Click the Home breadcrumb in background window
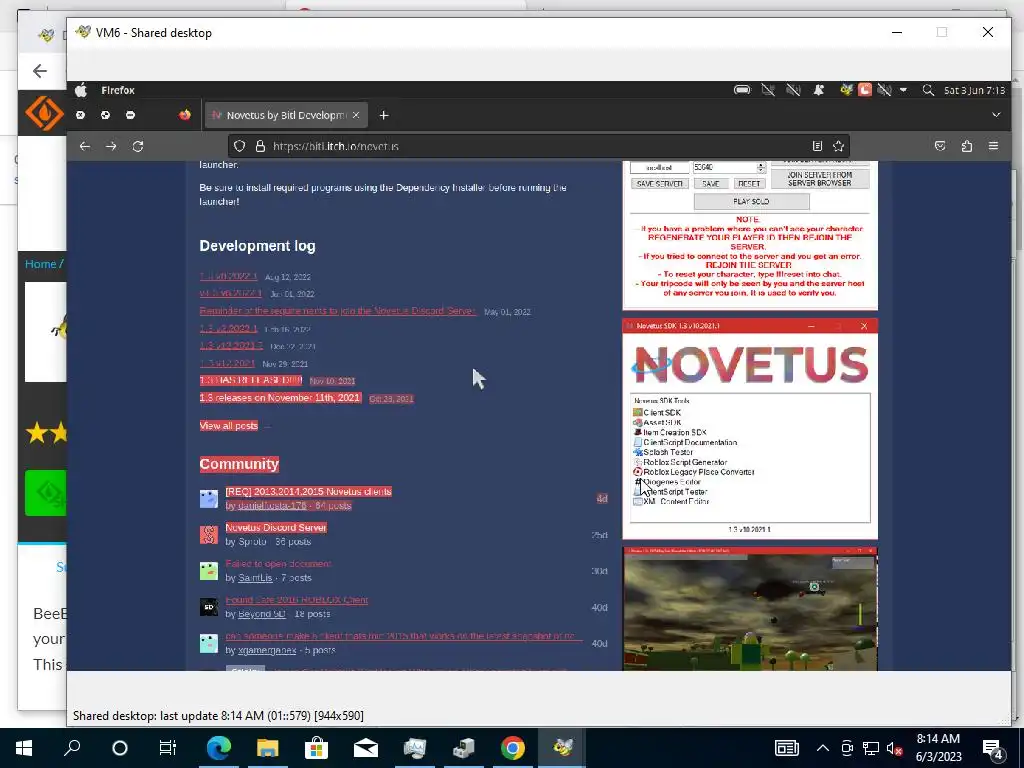The height and width of the screenshot is (768, 1024). click(40, 264)
